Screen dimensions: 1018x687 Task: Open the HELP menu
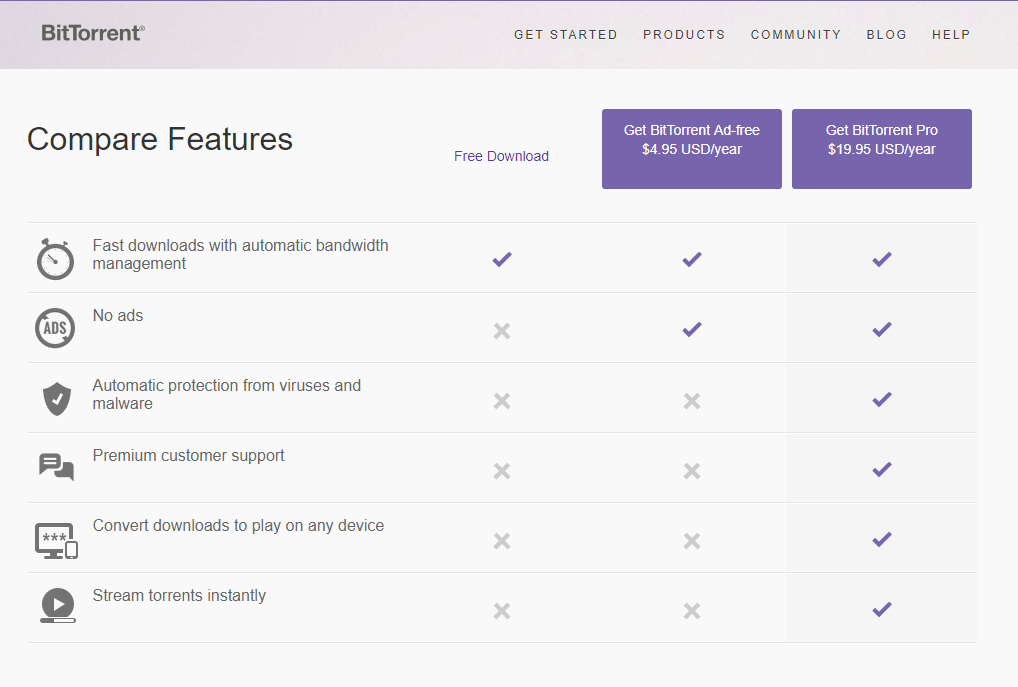tap(950, 35)
